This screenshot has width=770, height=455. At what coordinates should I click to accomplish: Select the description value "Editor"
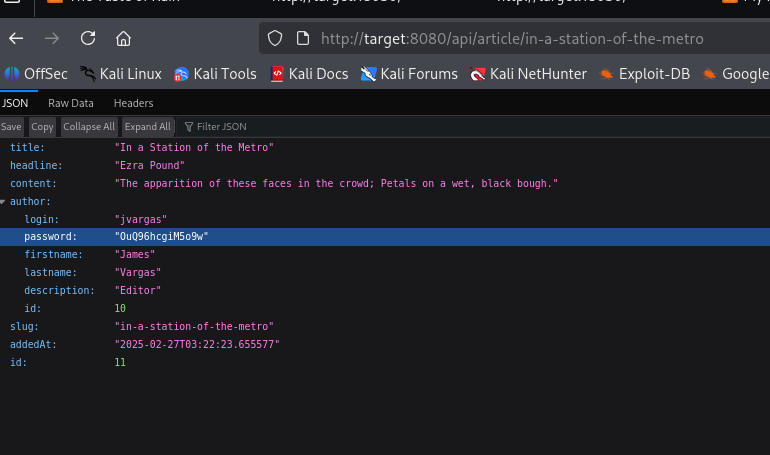(138, 291)
